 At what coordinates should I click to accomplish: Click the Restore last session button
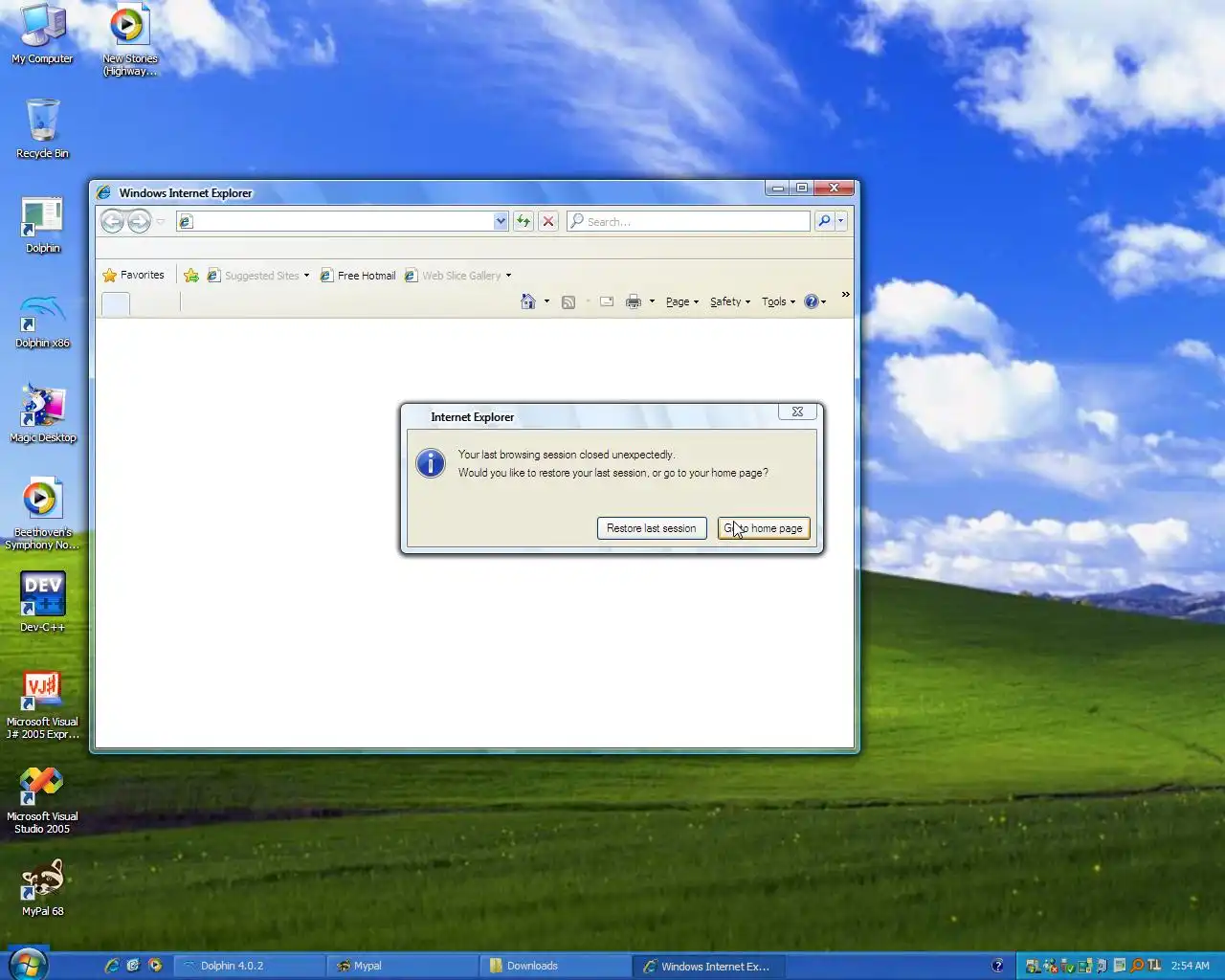652,528
